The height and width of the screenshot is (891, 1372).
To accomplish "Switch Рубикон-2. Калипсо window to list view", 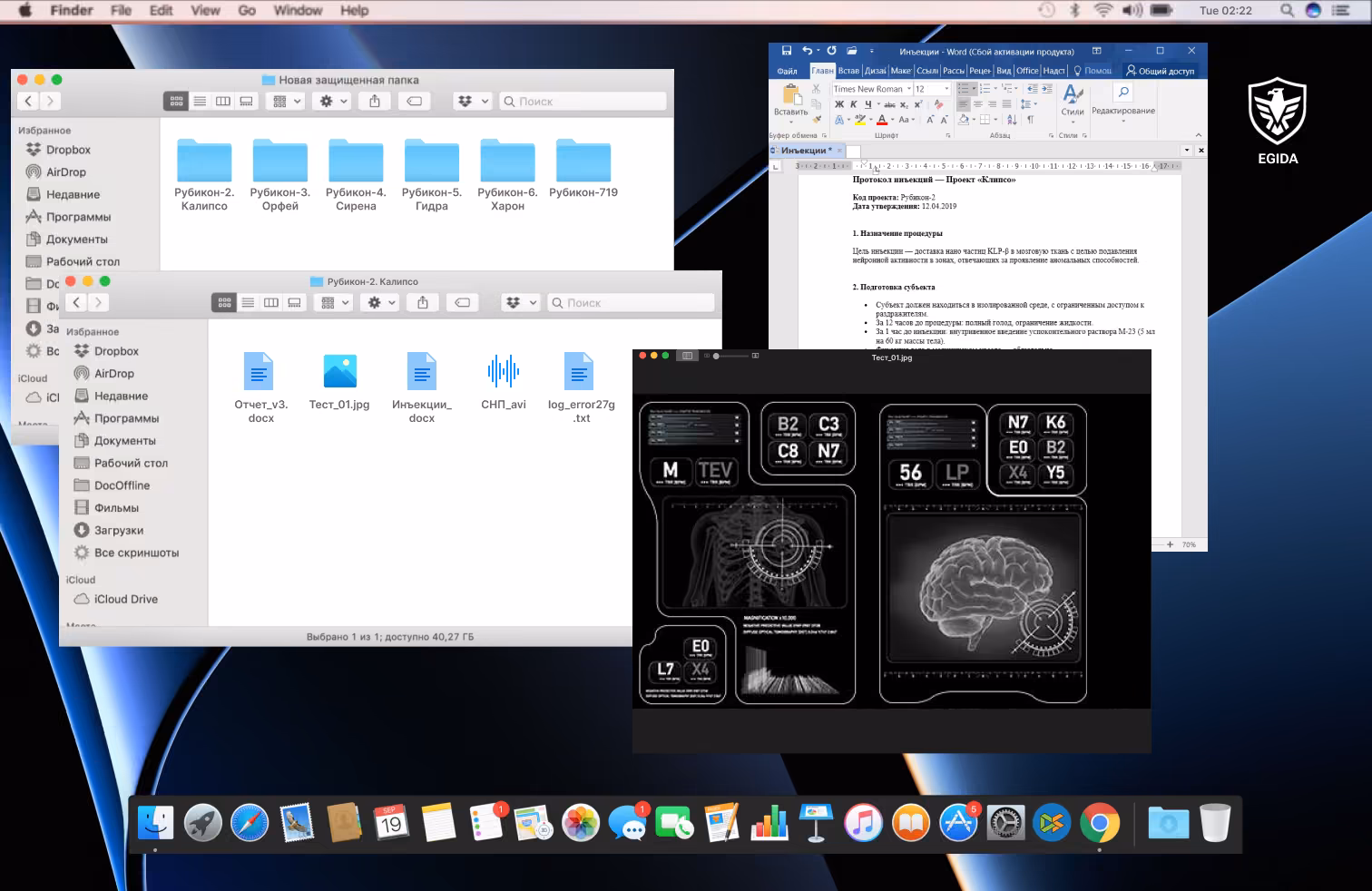I will [248, 302].
